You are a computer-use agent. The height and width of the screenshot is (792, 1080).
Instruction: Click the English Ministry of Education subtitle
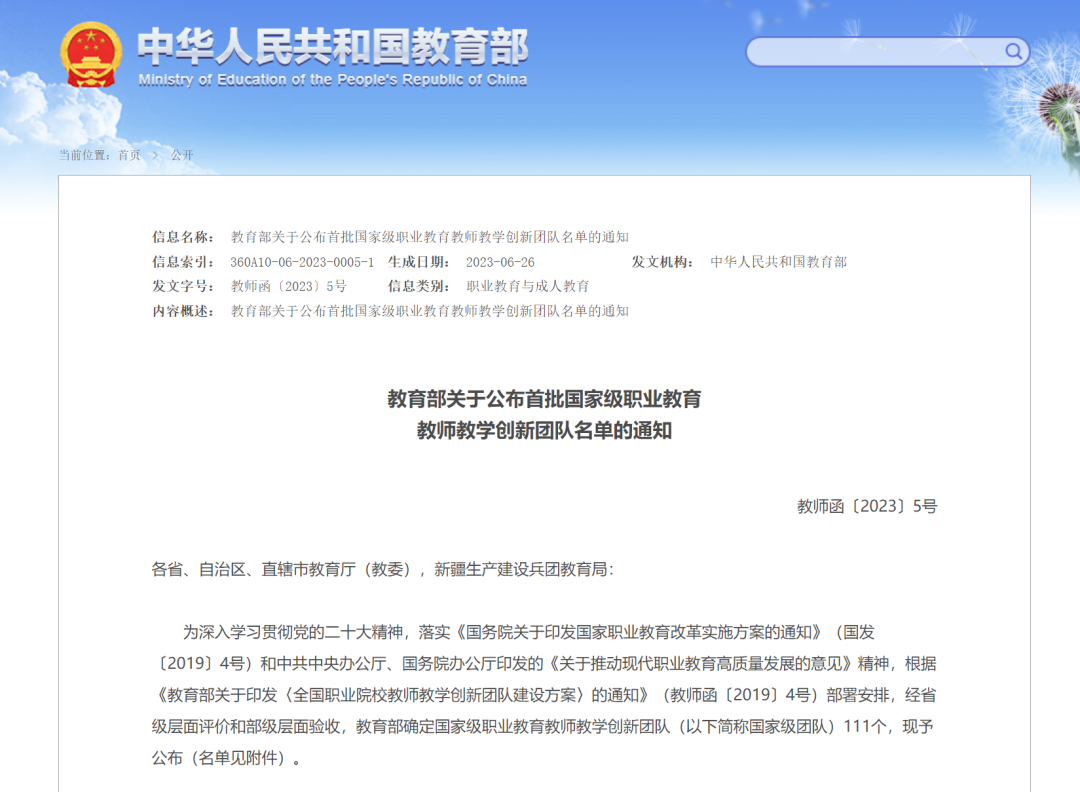332,80
